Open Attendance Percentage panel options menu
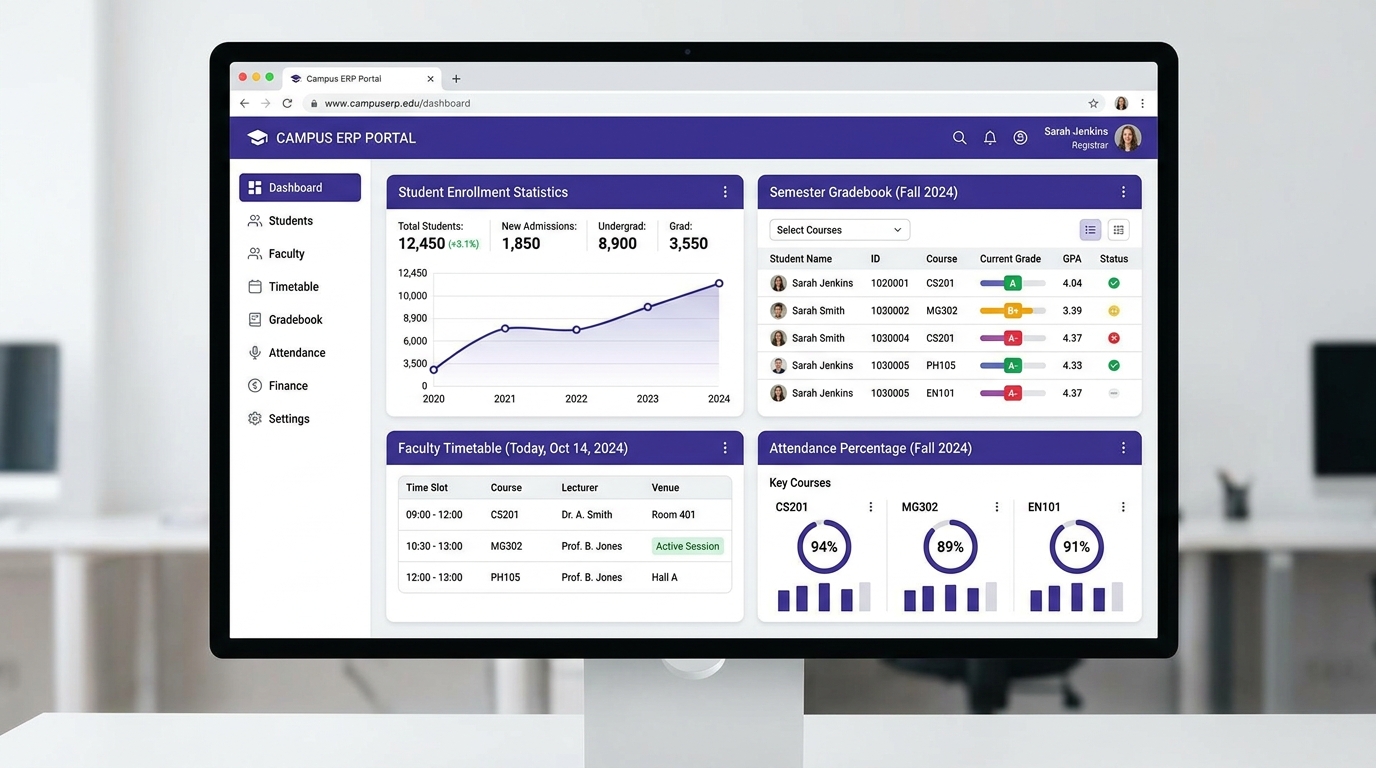 pyautogui.click(x=1123, y=448)
